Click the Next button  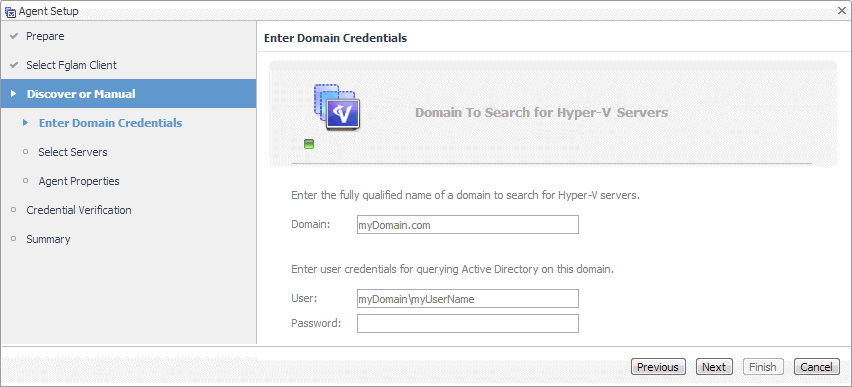(x=714, y=367)
